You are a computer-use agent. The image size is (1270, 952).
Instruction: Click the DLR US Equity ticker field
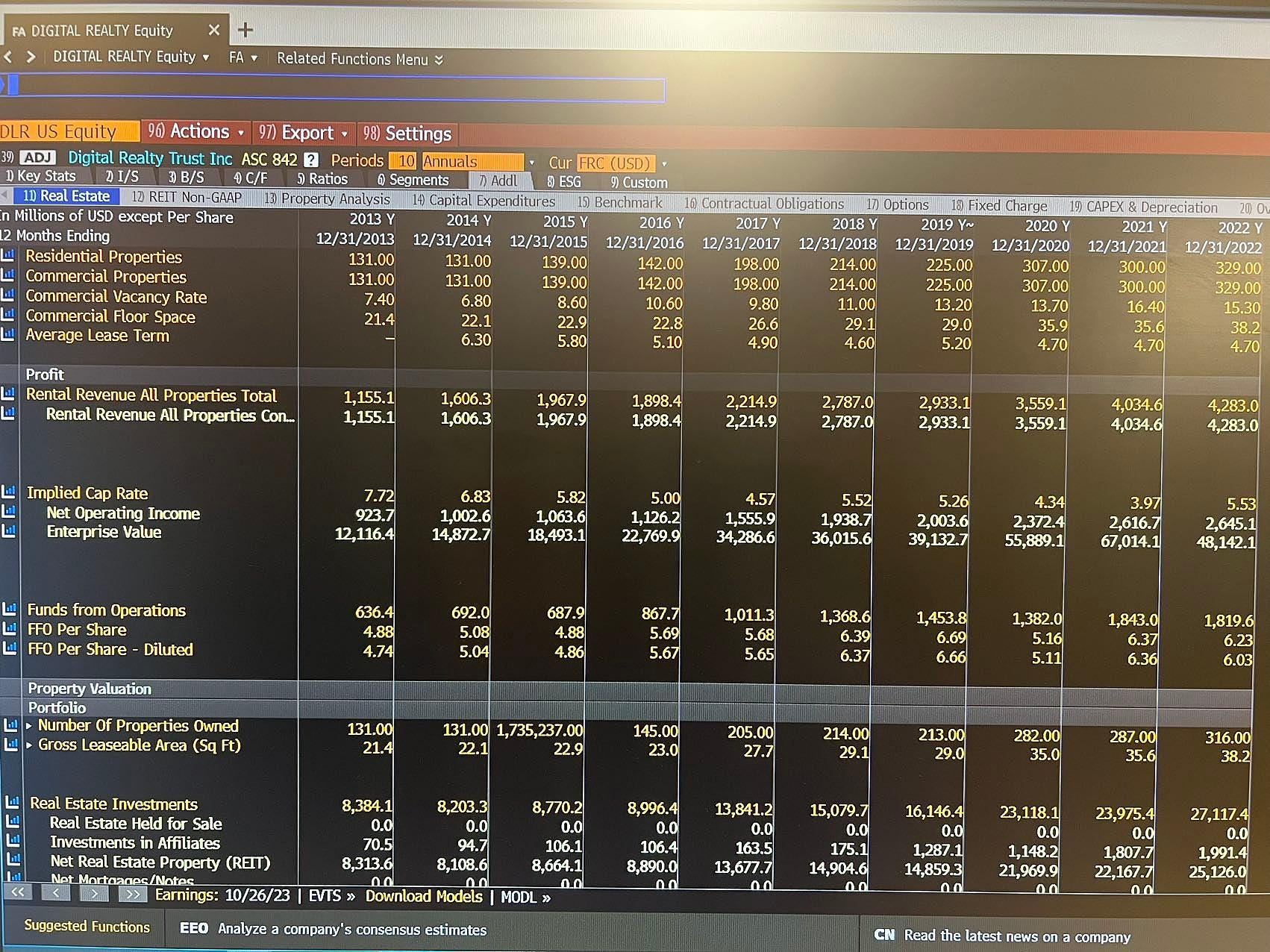[69, 131]
